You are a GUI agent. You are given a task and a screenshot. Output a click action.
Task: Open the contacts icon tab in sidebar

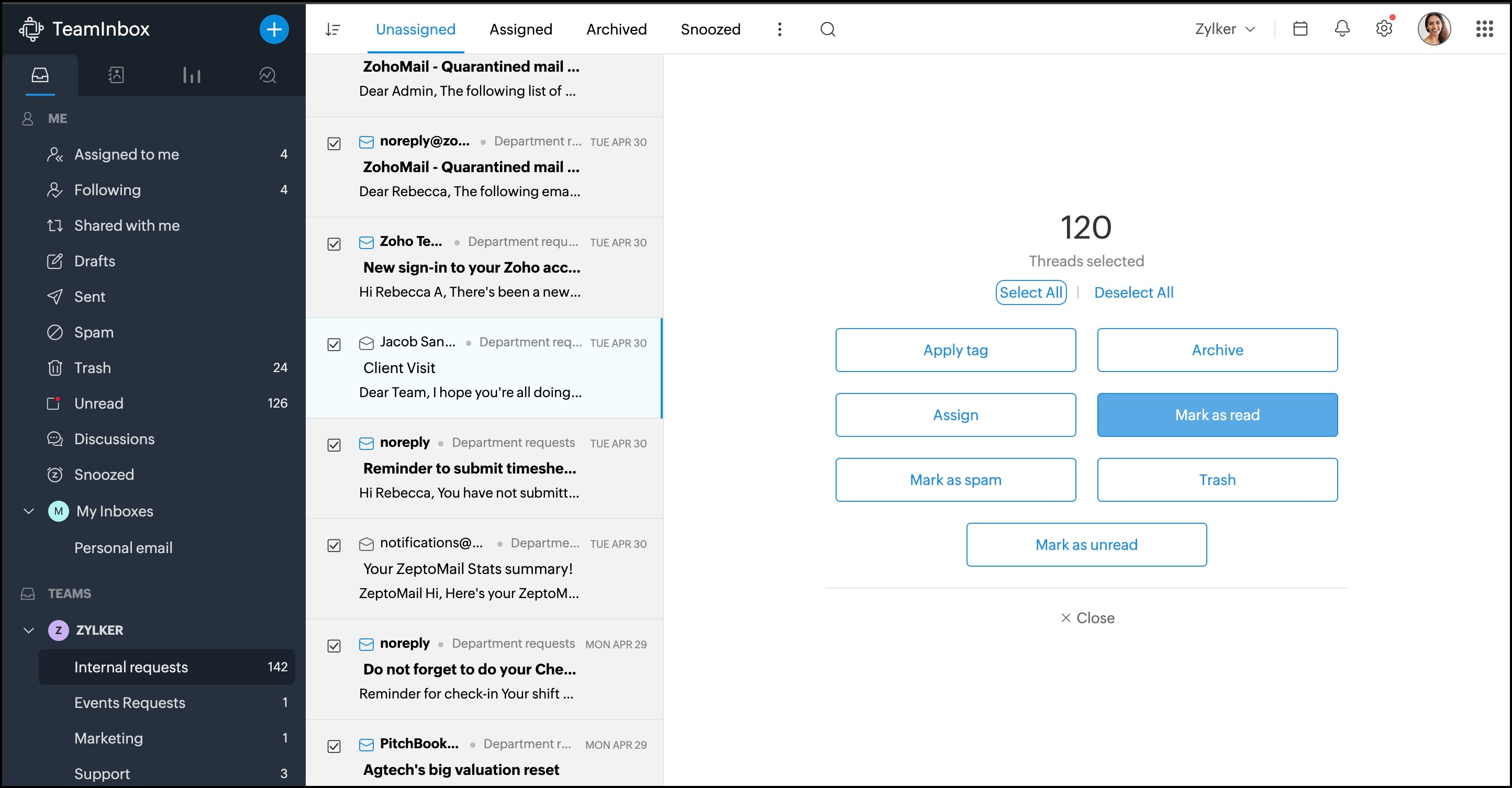pos(116,75)
